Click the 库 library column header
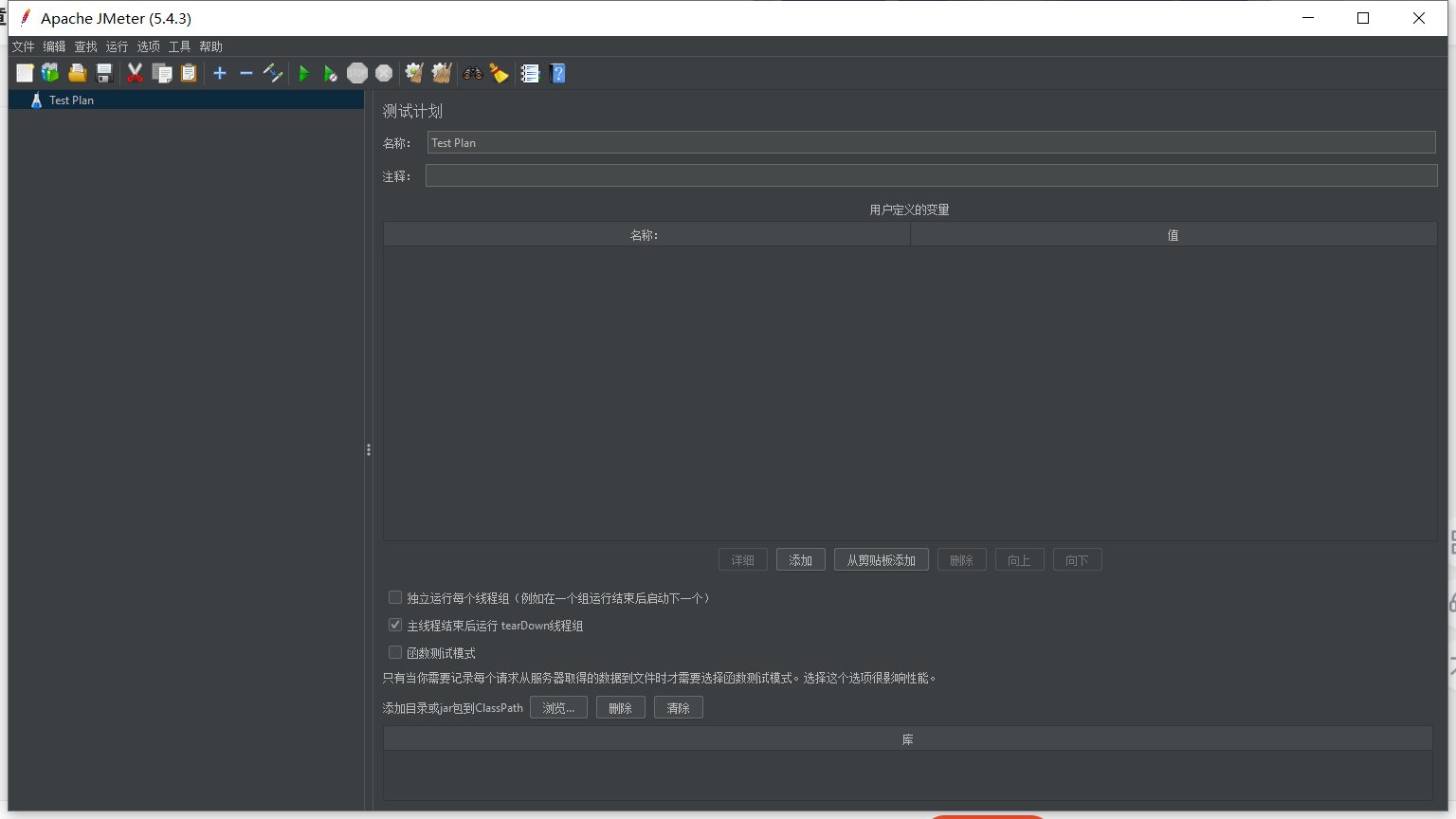Image resolution: width=1456 pixels, height=819 pixels. click(x=908, y=739)
